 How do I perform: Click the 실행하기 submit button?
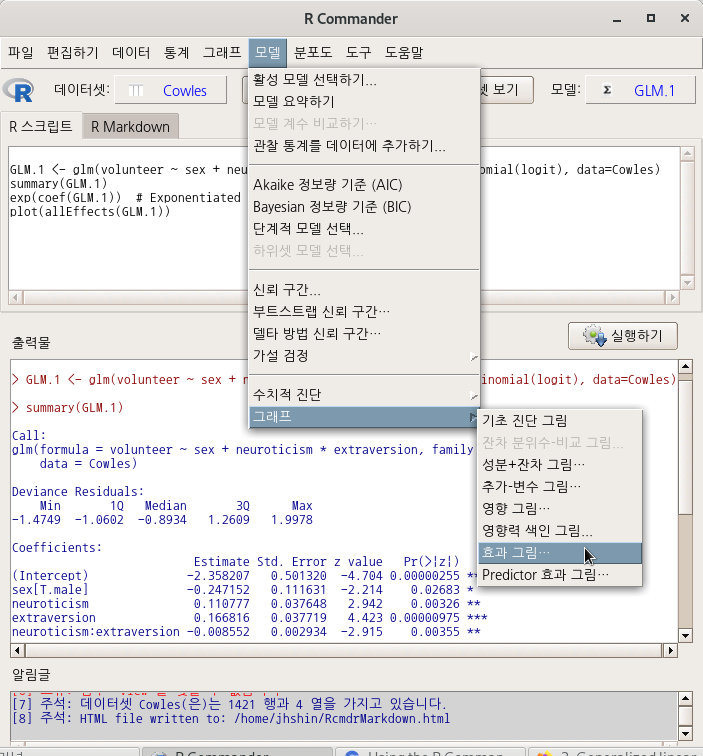point(622,336)
